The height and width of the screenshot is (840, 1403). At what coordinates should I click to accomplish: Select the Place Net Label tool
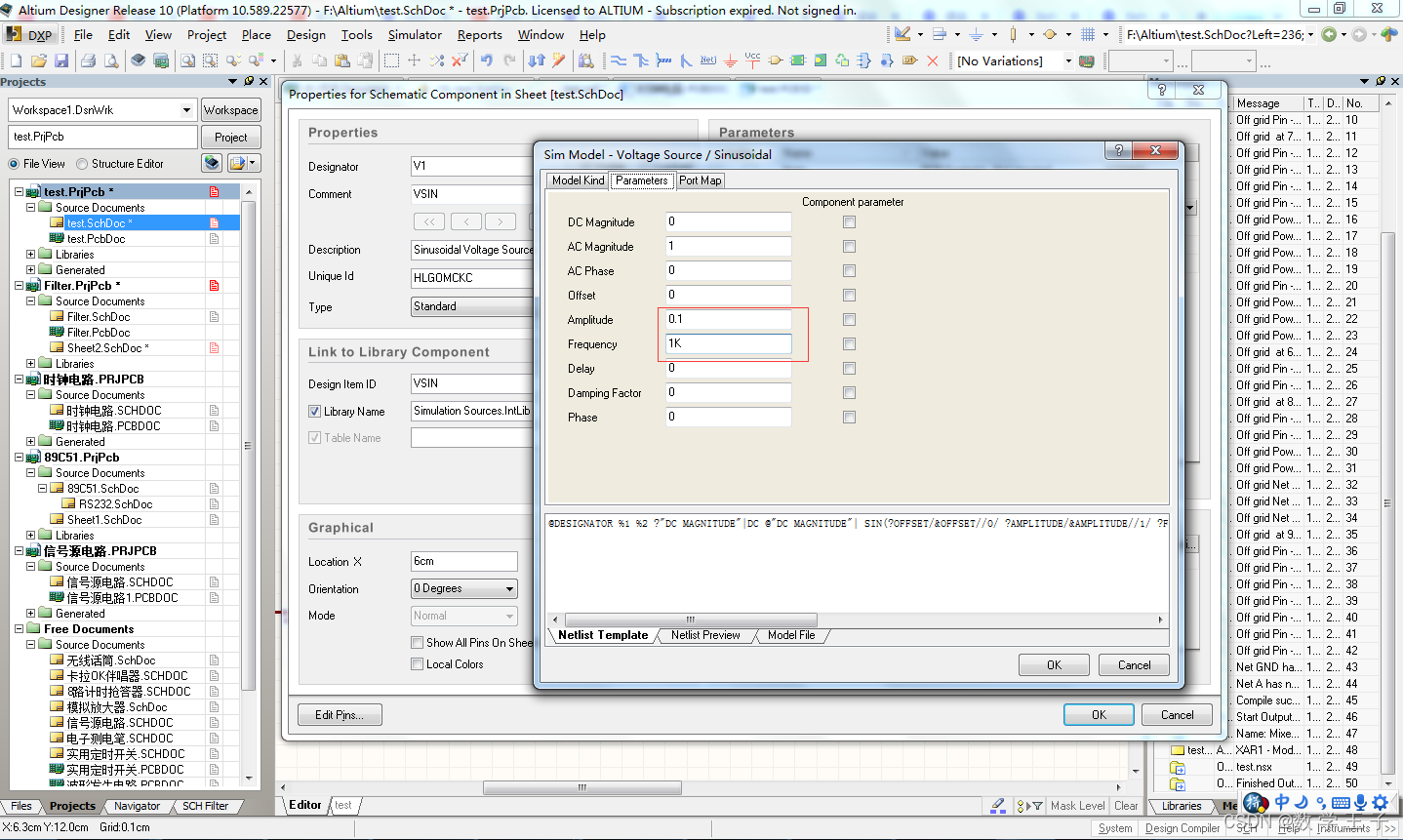point(708,60)
